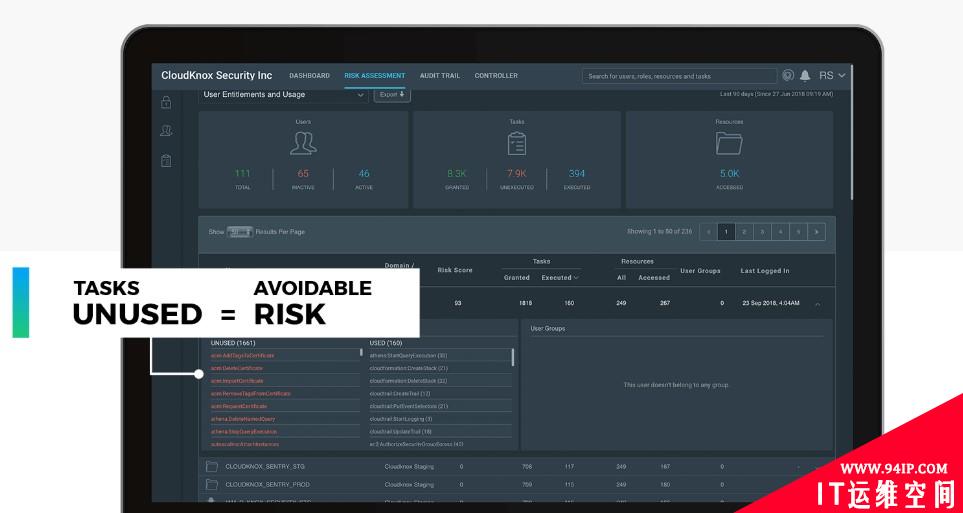Click the USED (160) list heading

coord(386,343)
